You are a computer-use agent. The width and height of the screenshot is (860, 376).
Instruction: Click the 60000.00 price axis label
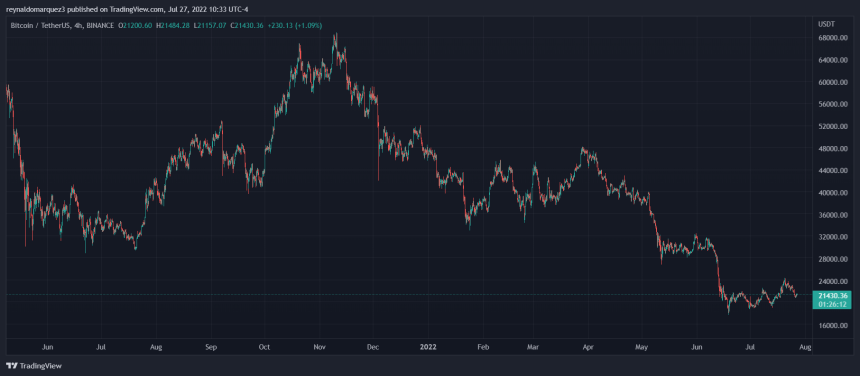point(833,82)
